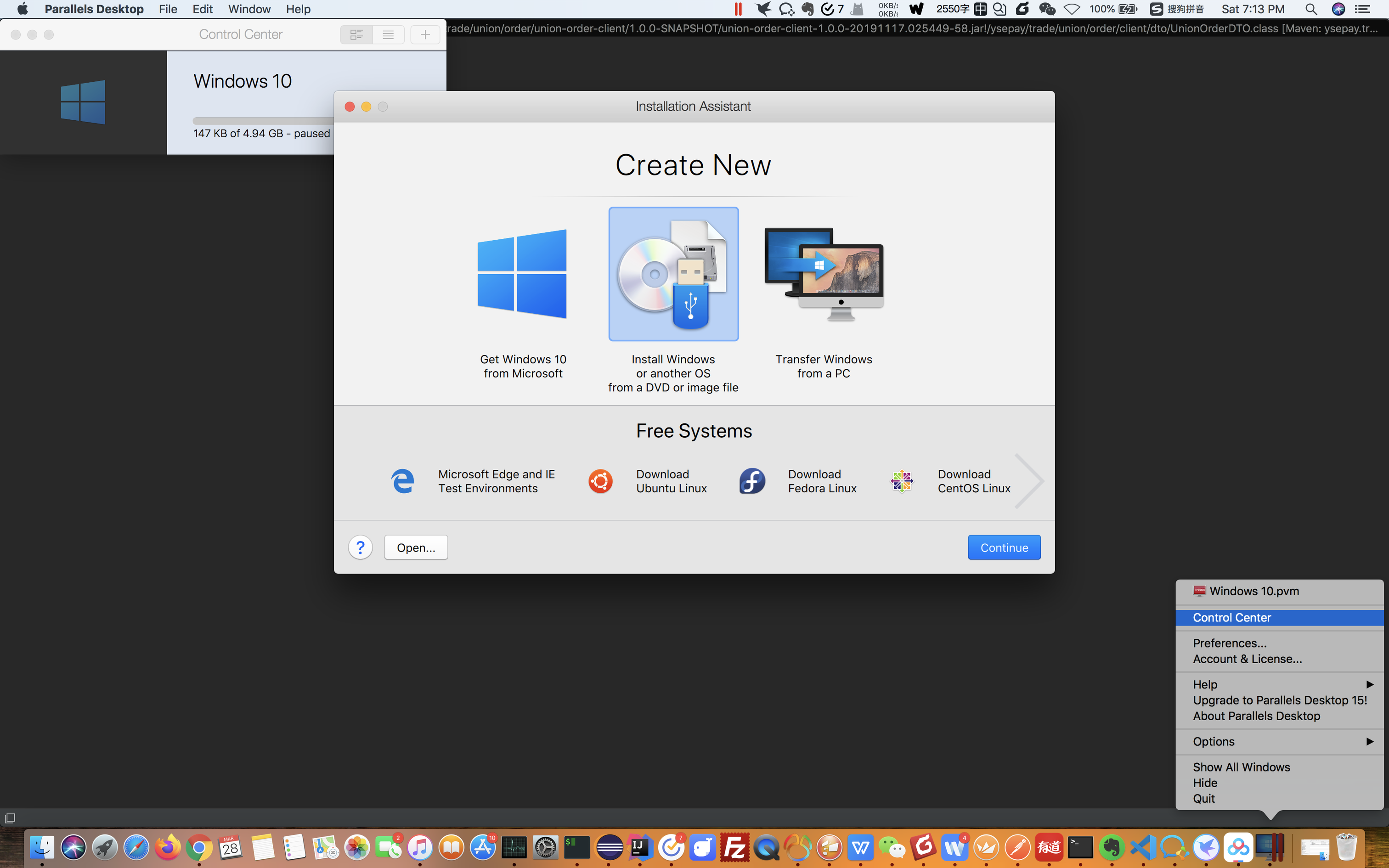Screen dimensions: 1389x868
Task: Click the Ubuntu Linux download icon
Action: (x=600, y=481)
